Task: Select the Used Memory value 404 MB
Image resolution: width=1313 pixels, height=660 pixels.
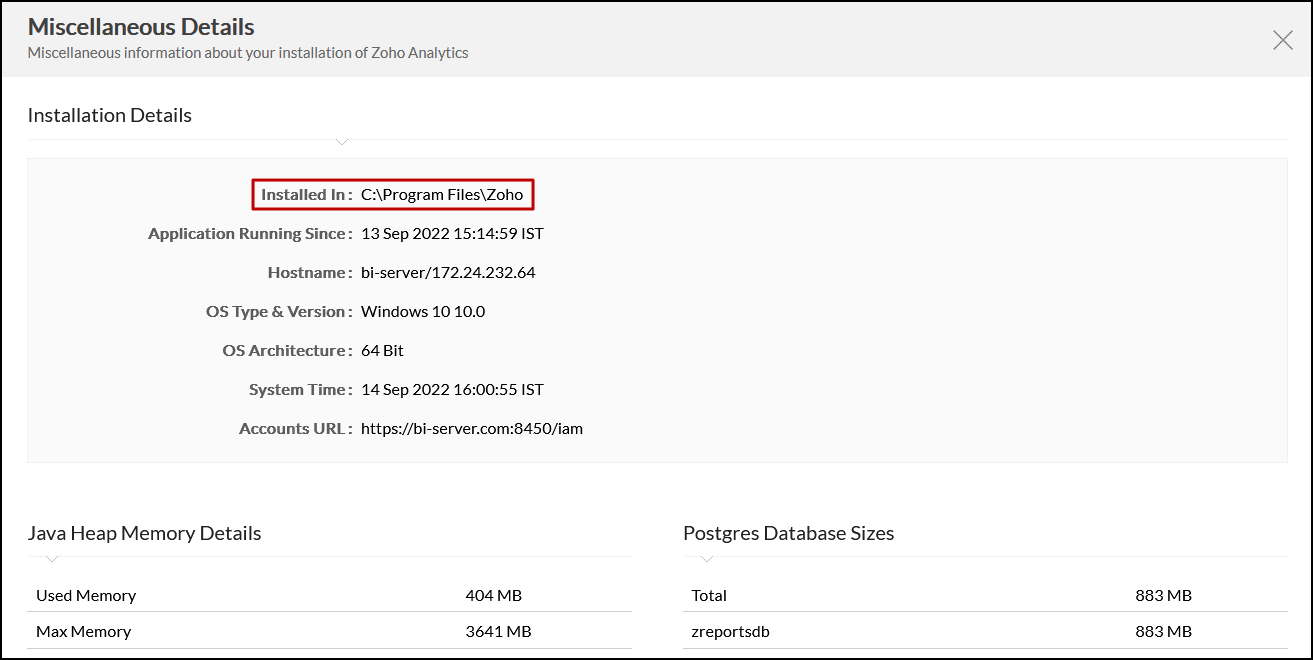Action: 494,595
